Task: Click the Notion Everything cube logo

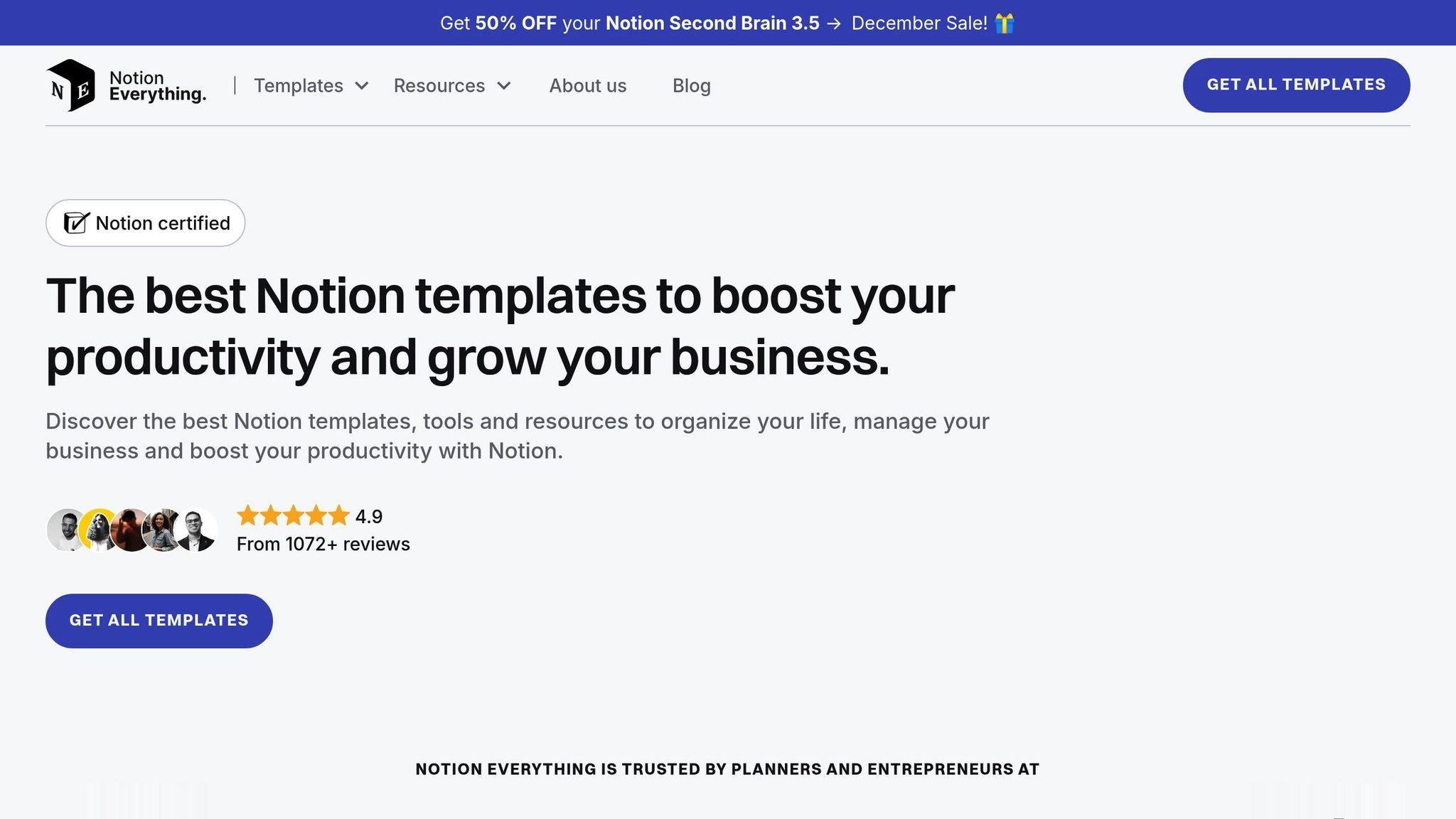Action: tap(70, 85)
